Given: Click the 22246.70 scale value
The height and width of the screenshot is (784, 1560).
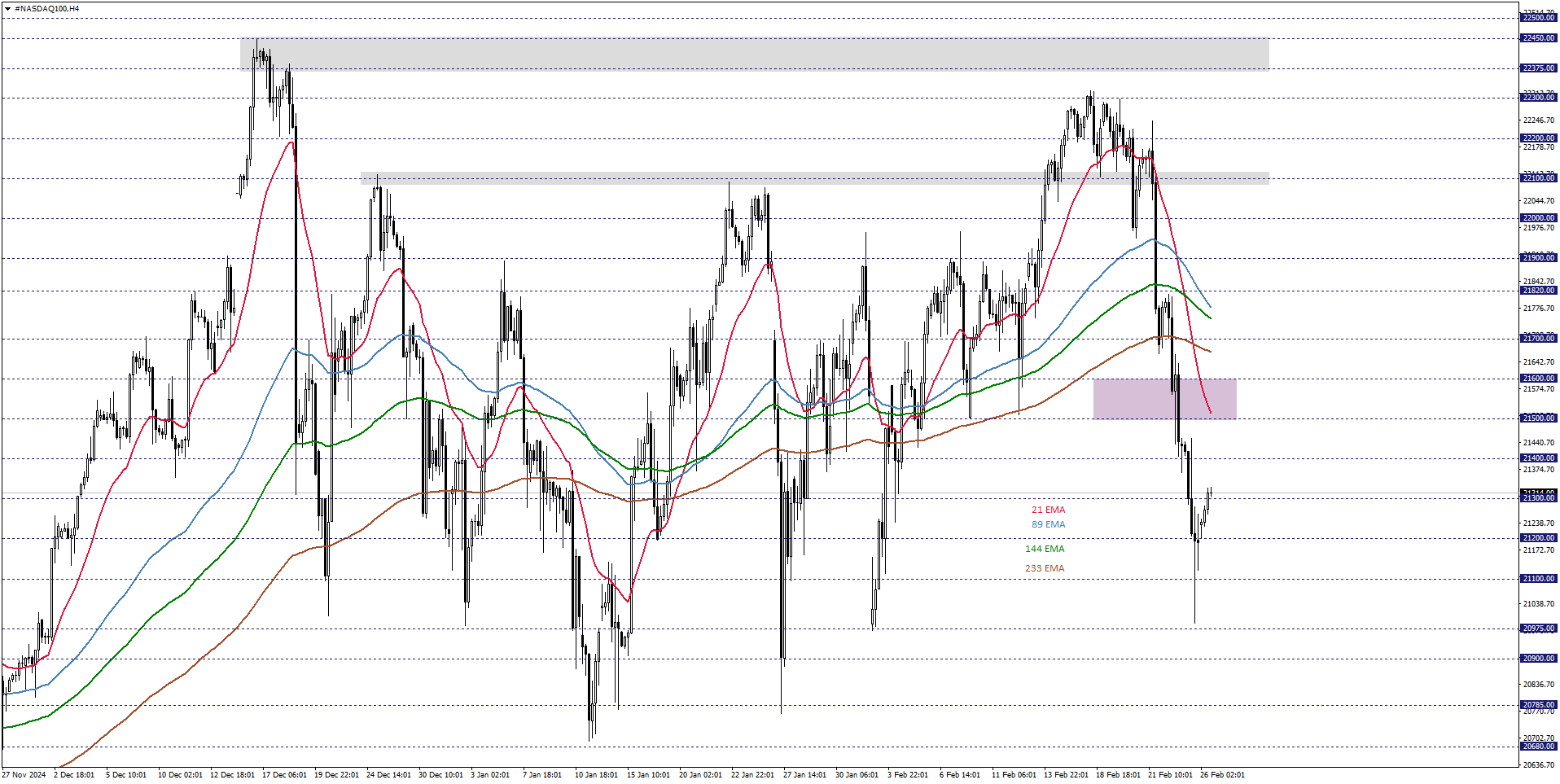Looking at the screenshot, I should [1538, 120].
